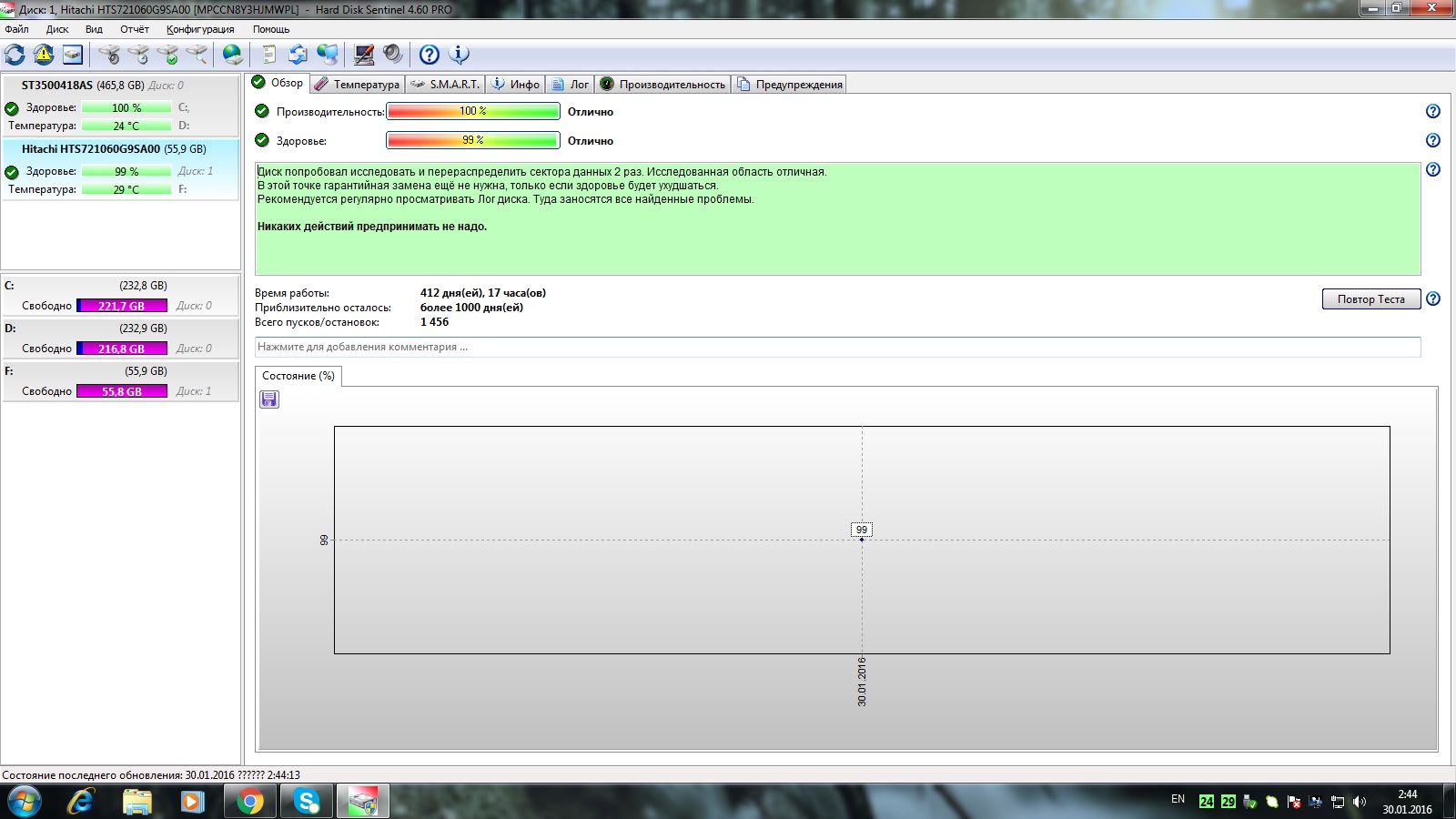The width and height of the screenshot is (1456, 819).
Task: Click the "более 1000 дня(ей)" value
Action: coord(471,308)
